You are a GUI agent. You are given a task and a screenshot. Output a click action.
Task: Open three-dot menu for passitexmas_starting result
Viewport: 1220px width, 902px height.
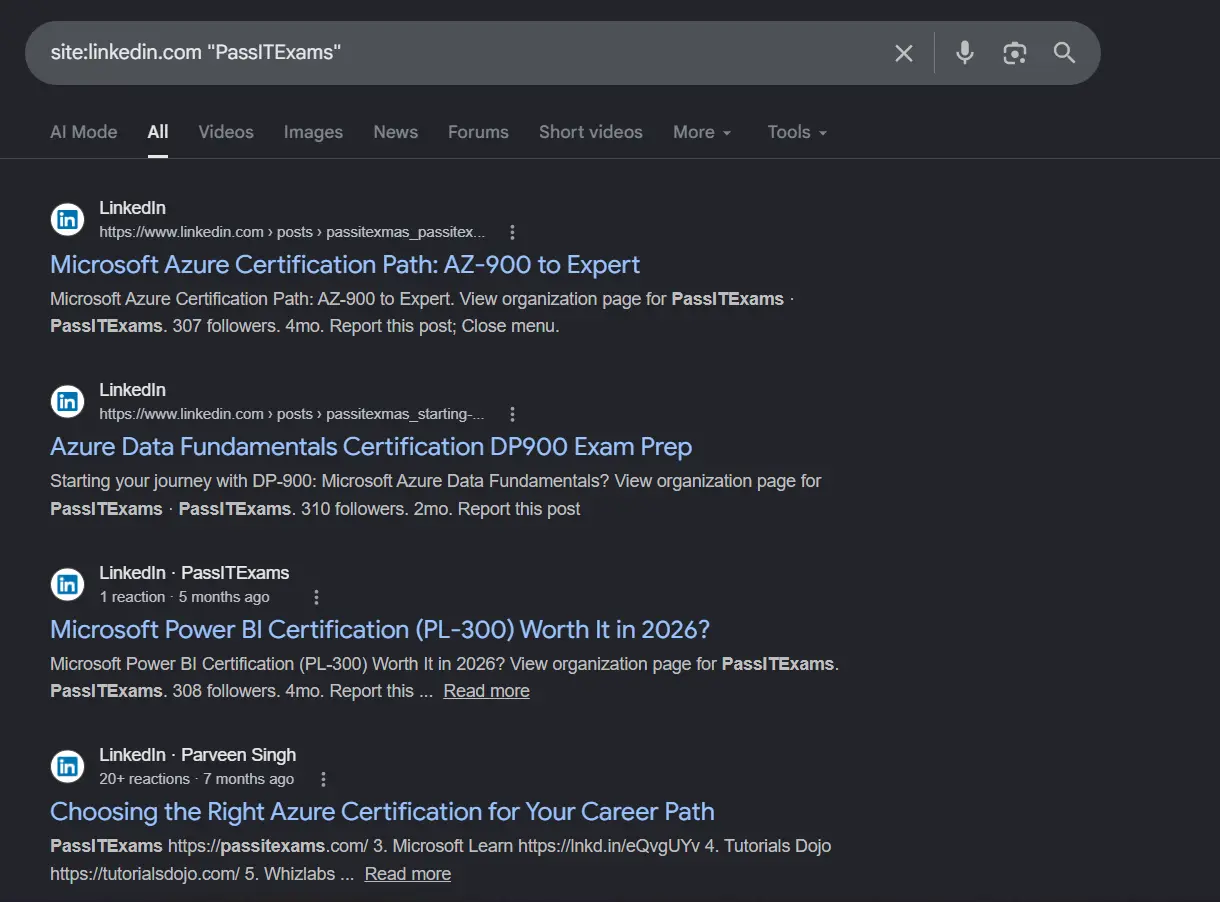(512, 414)
